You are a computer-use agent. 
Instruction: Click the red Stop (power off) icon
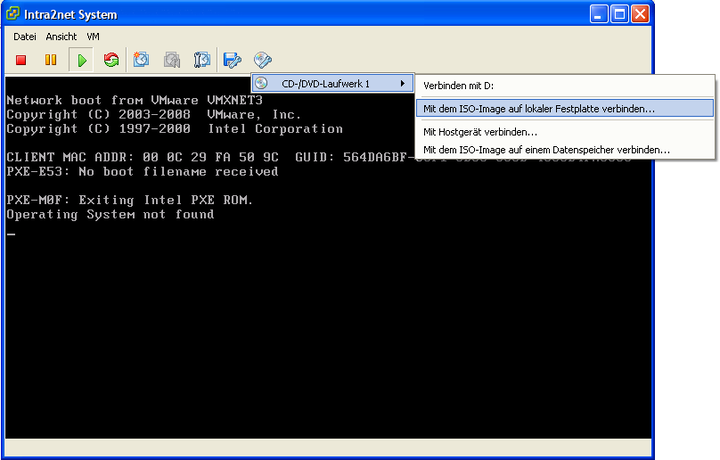coord(21,60)
